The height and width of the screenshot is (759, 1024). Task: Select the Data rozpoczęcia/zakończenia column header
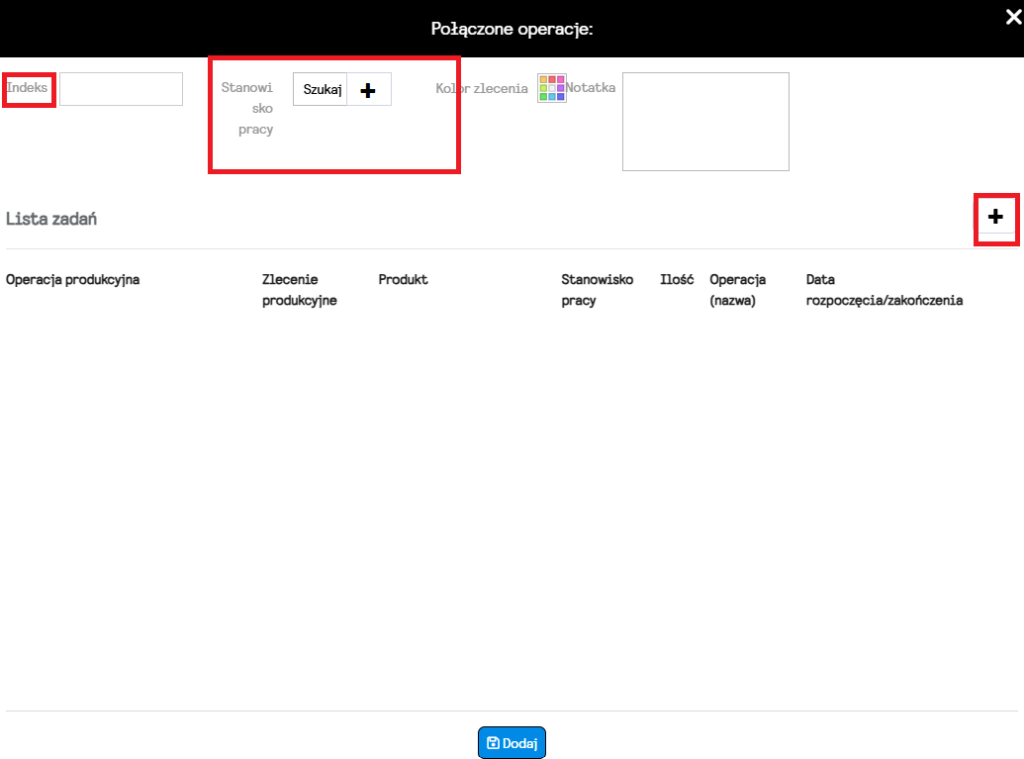[x=884, y=290]
